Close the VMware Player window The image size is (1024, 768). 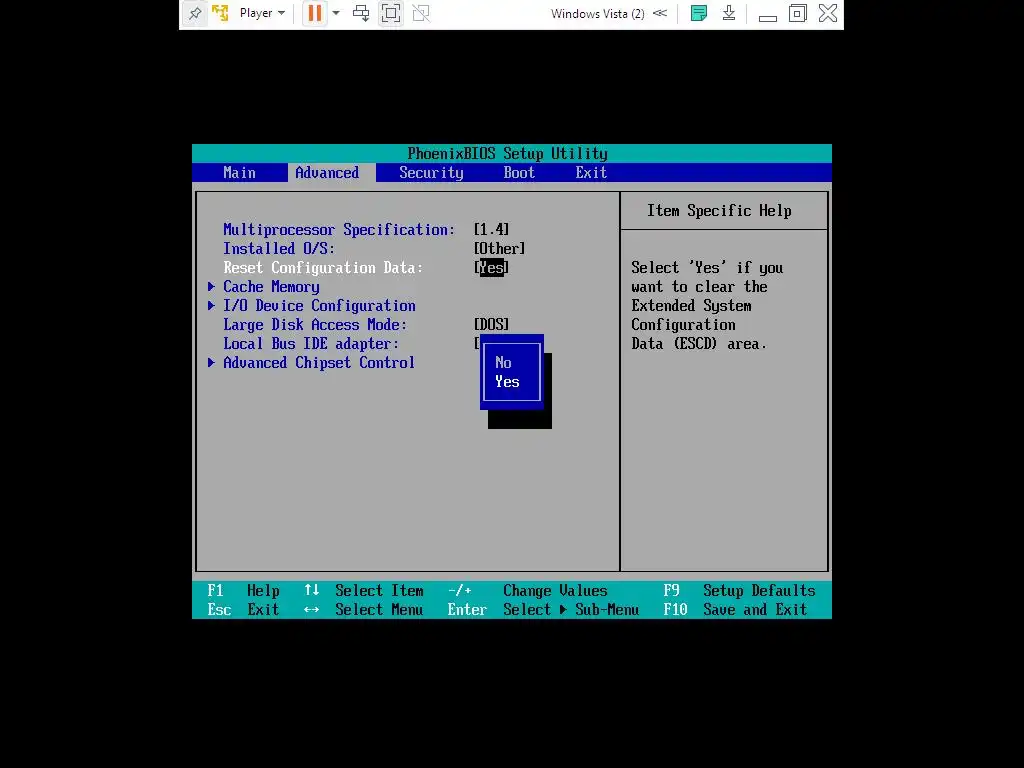[x=828, y=13]
